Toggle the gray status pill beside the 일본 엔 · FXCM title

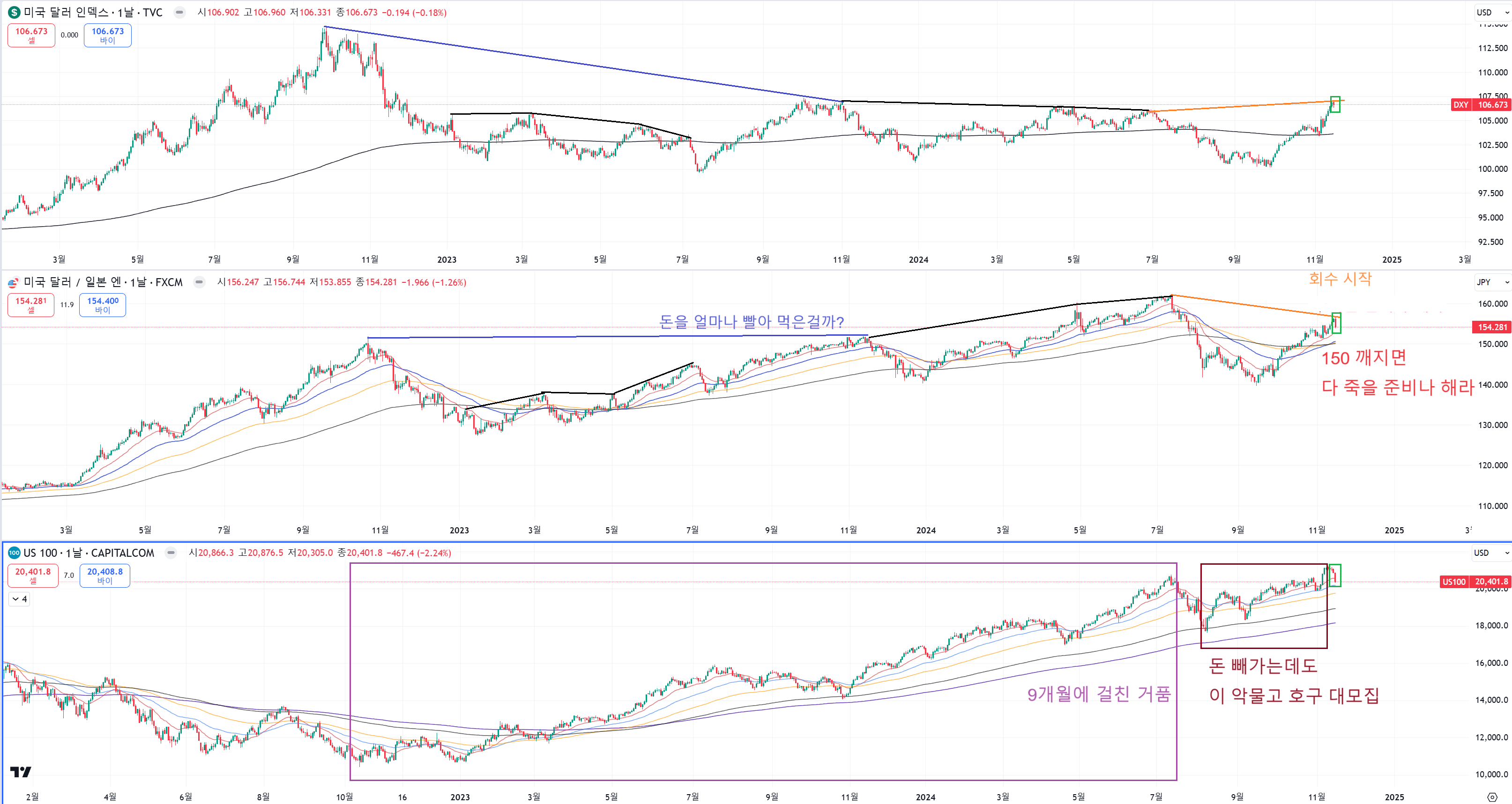click(200, 283)
